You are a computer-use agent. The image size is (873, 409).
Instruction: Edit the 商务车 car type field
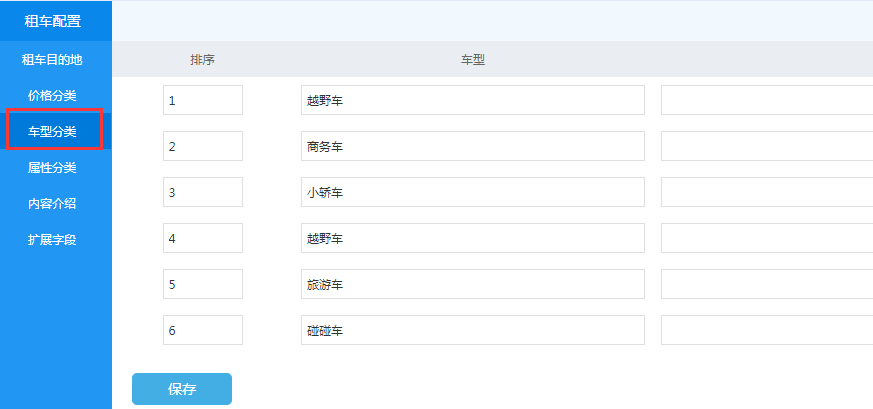pos(472,146)
